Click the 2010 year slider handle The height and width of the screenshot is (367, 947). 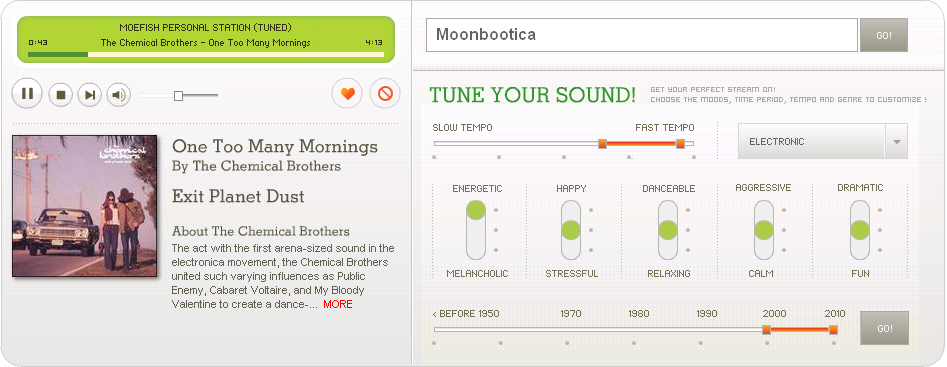coord(833,330)
